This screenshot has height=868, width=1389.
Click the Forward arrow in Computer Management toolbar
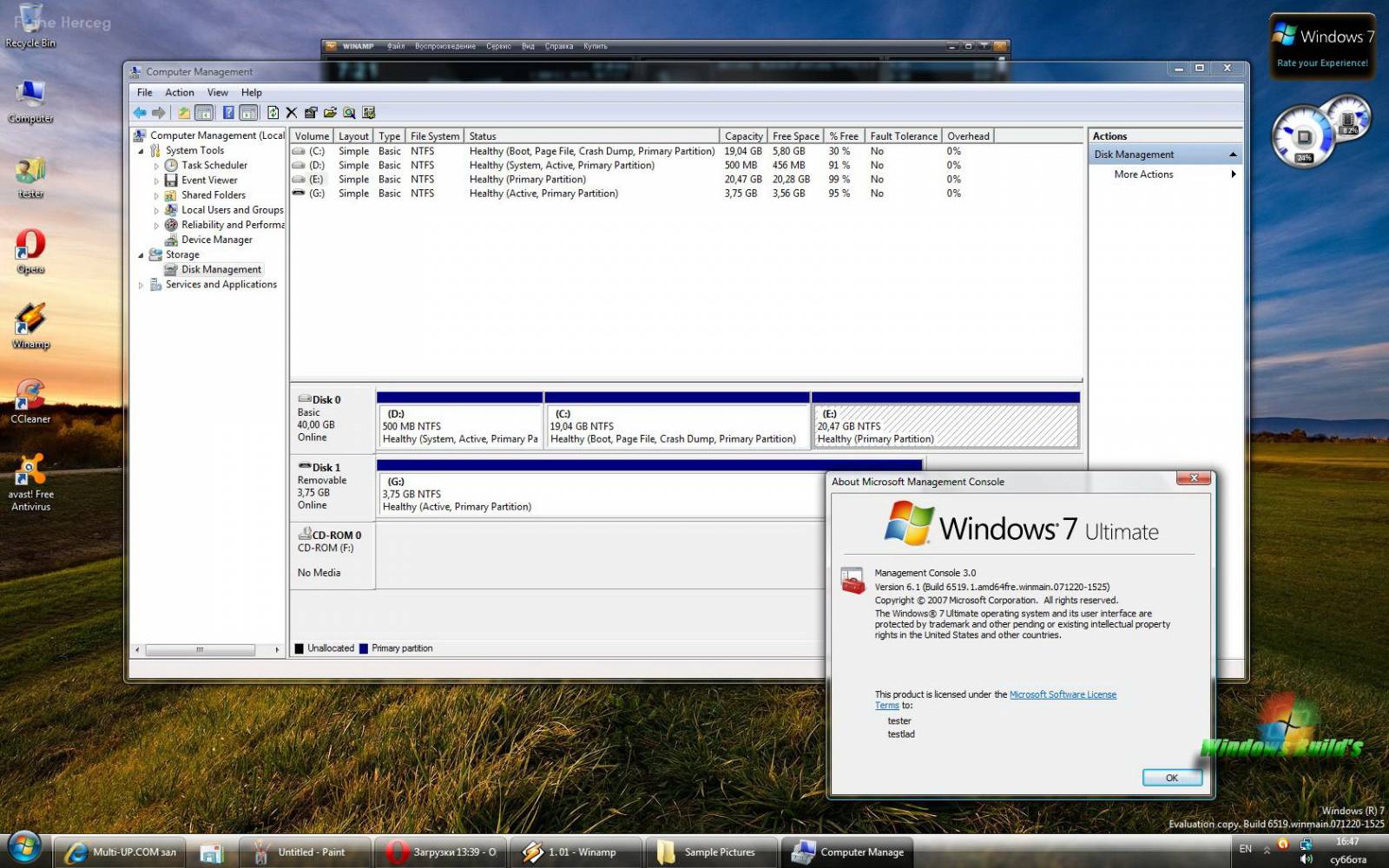point(158,113)
